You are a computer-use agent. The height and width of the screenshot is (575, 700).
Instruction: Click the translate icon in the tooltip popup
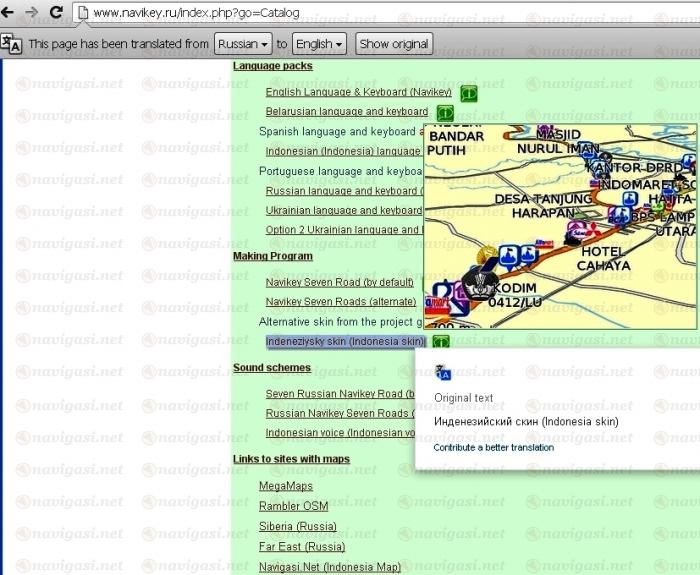tap(443, 373)
